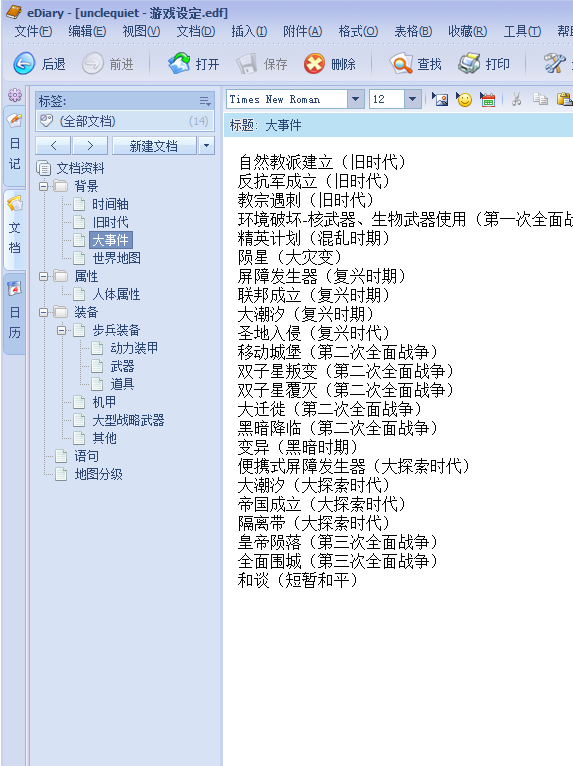Screen dimensions: 573x766
Task: Open the 人体属性 document
Action: coord(116,294)
